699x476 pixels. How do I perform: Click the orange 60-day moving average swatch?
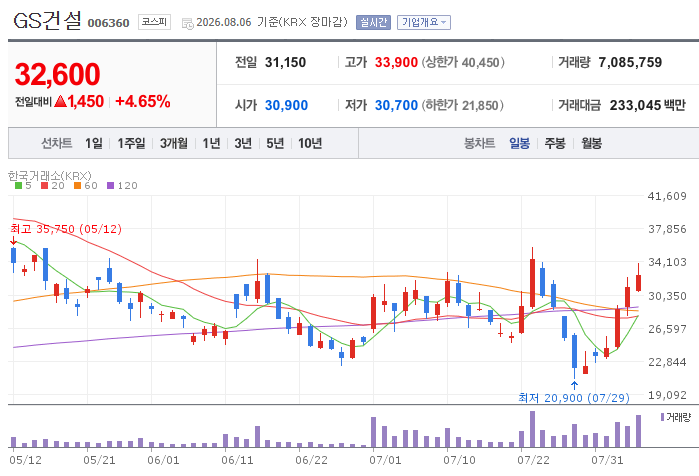point(77,186)
